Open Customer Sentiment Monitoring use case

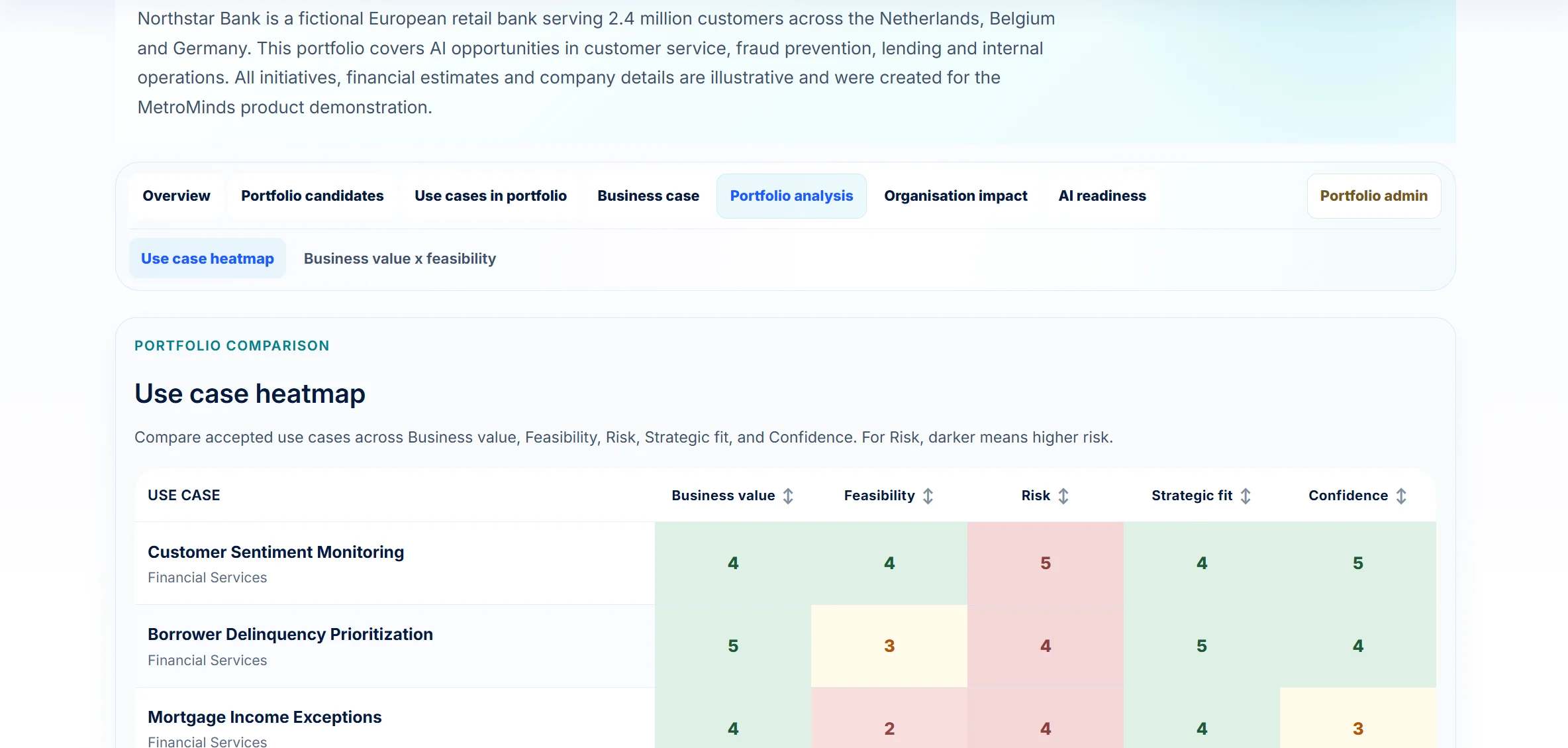click(275, 552)
